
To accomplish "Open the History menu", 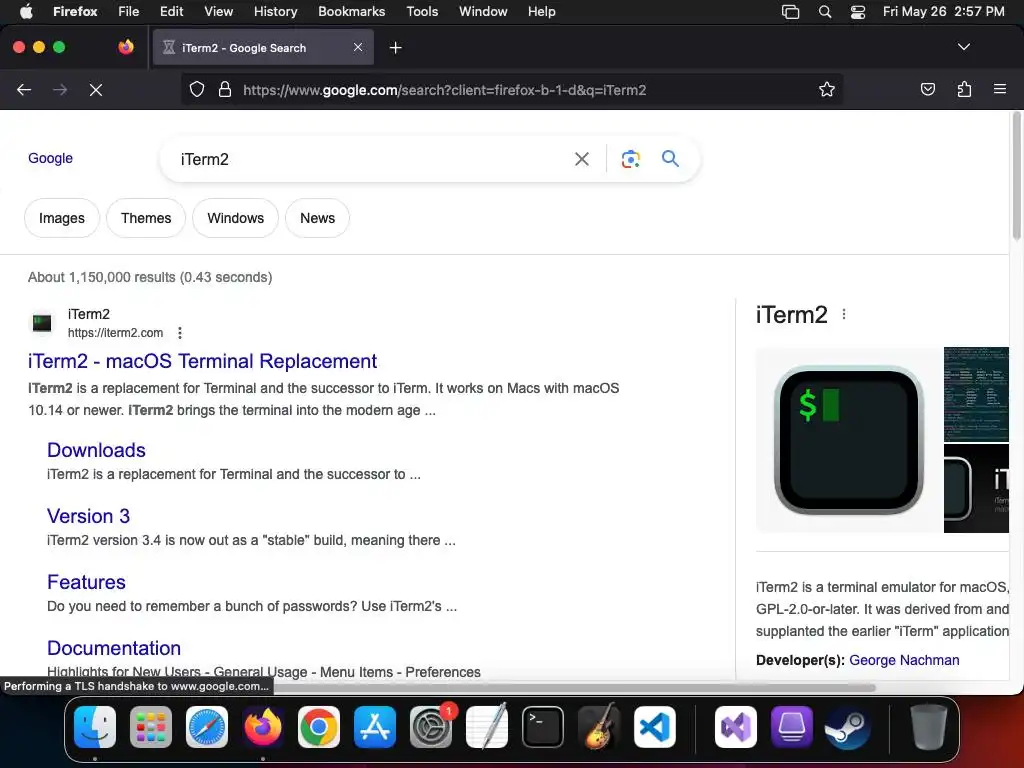I will pos(275,11).
